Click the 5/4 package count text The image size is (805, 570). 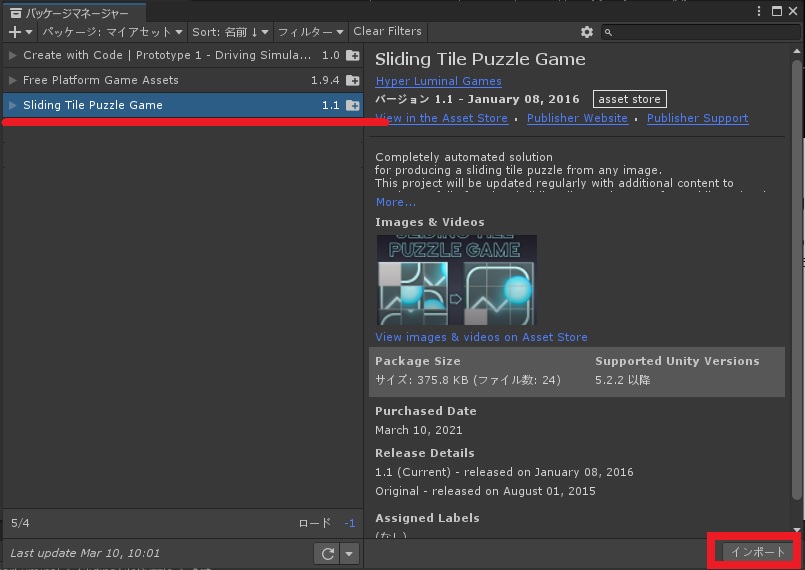[x=20, y=523]
